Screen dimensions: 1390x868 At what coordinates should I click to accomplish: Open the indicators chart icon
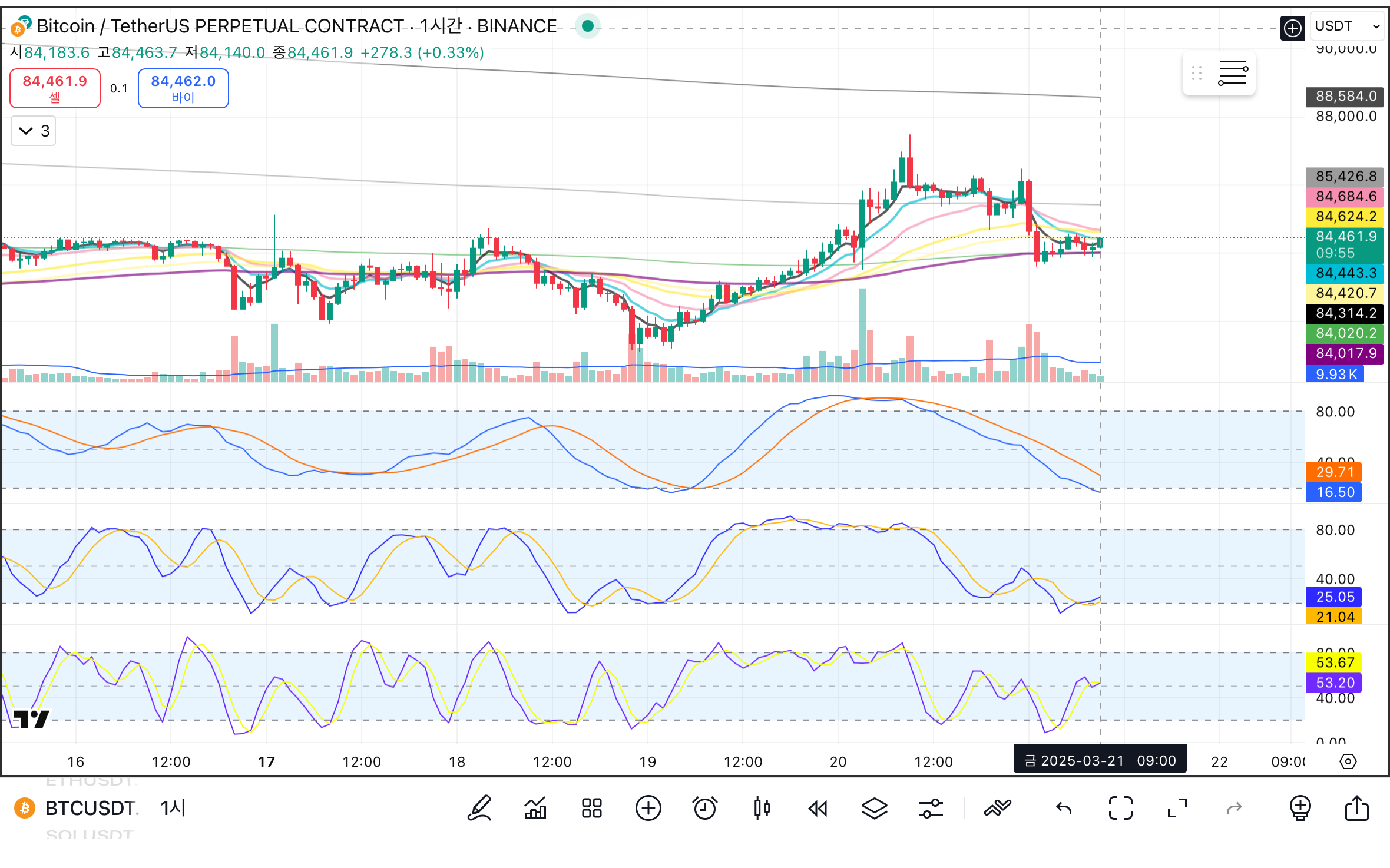click(x=535, y=808)
